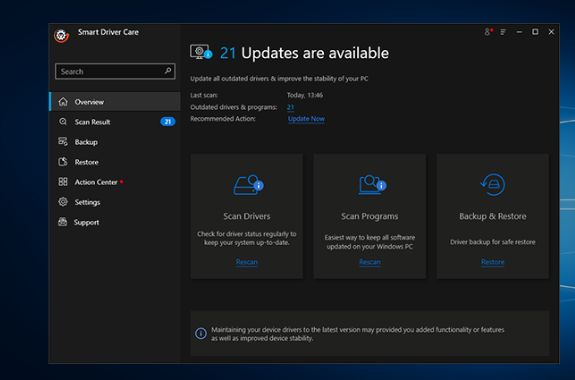Click the Action Center grid icon
Viewport: 575px width, 380px height.
(x=63, y=182)
